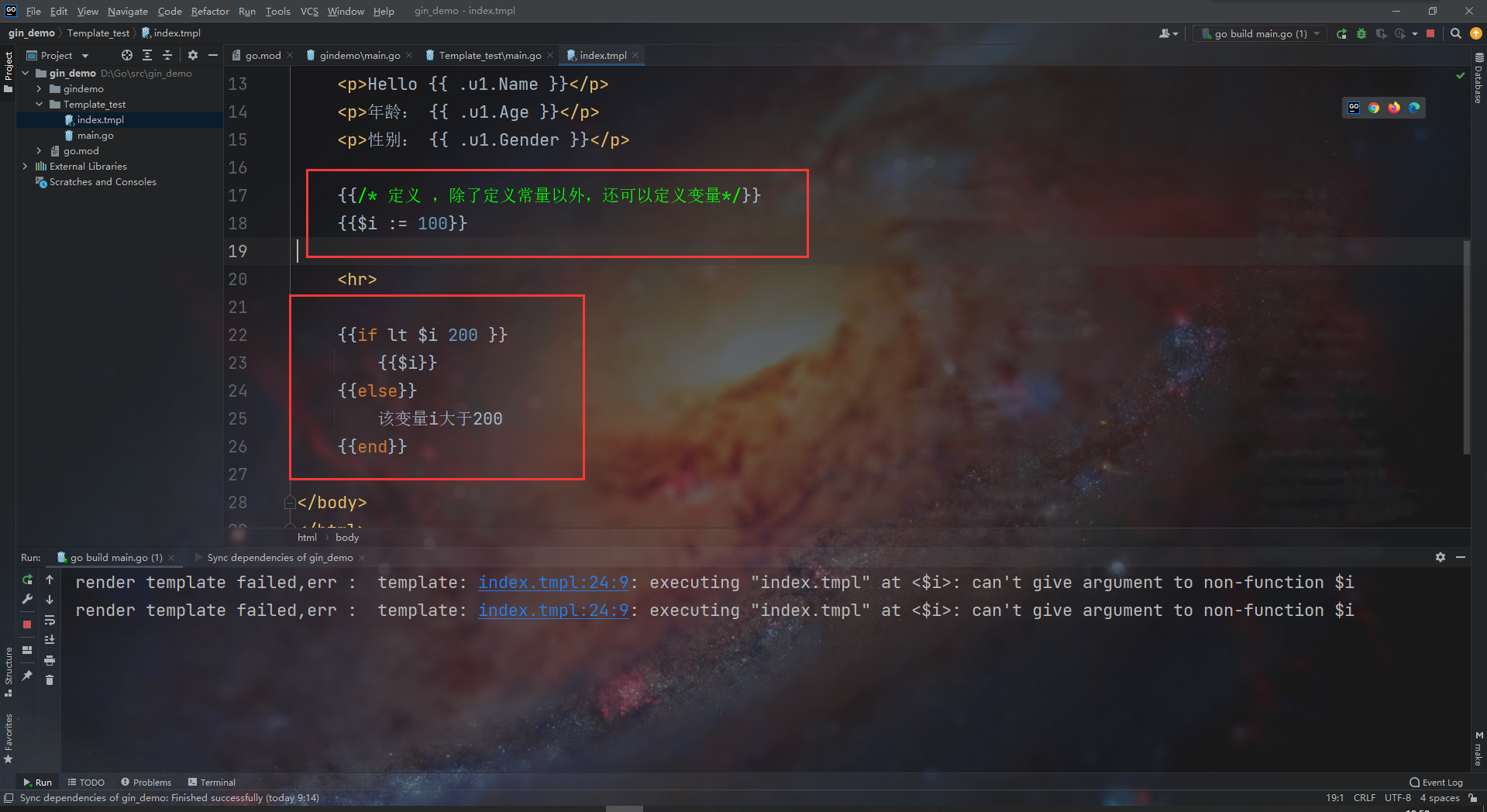Open Run configuration settings wrench icon
The image size is (1487, 812).
(x=26, y=599)
